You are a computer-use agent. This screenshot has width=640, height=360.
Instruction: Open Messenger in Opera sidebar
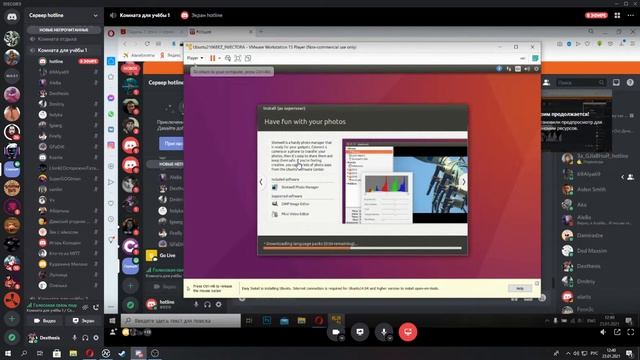tap(111, 98)
